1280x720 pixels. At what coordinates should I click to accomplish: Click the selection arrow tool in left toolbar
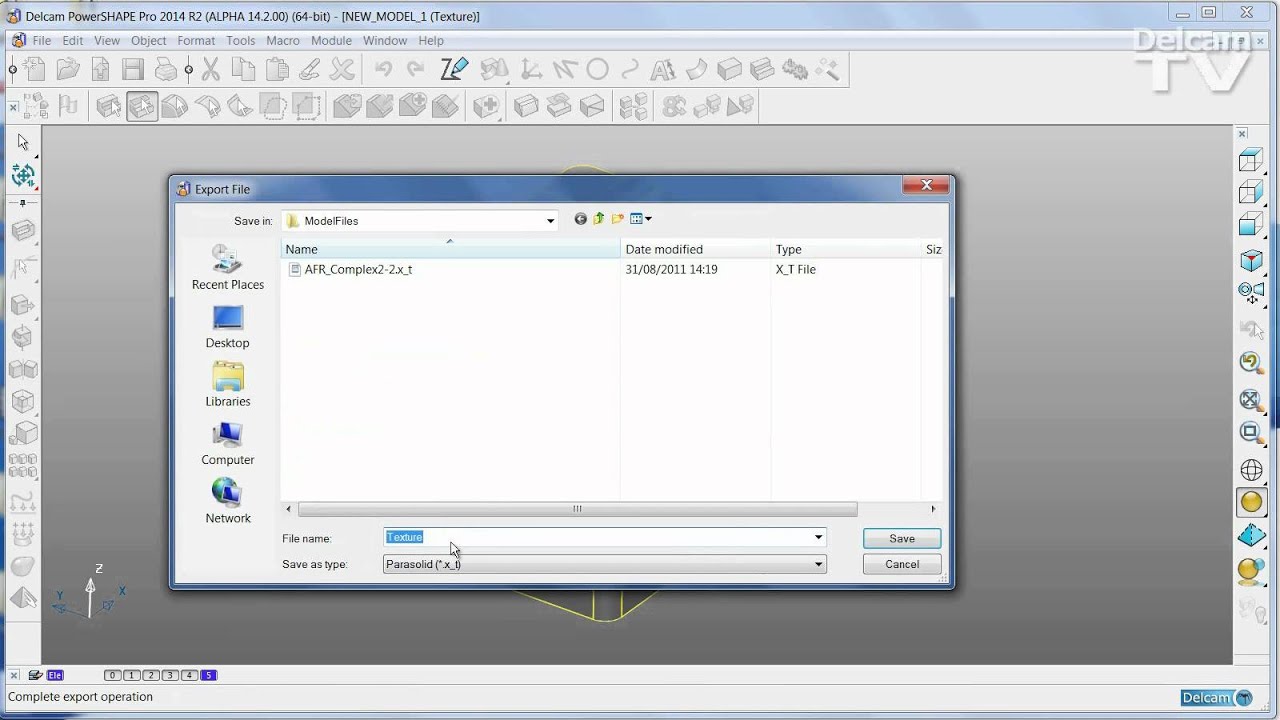click(23, 142)
